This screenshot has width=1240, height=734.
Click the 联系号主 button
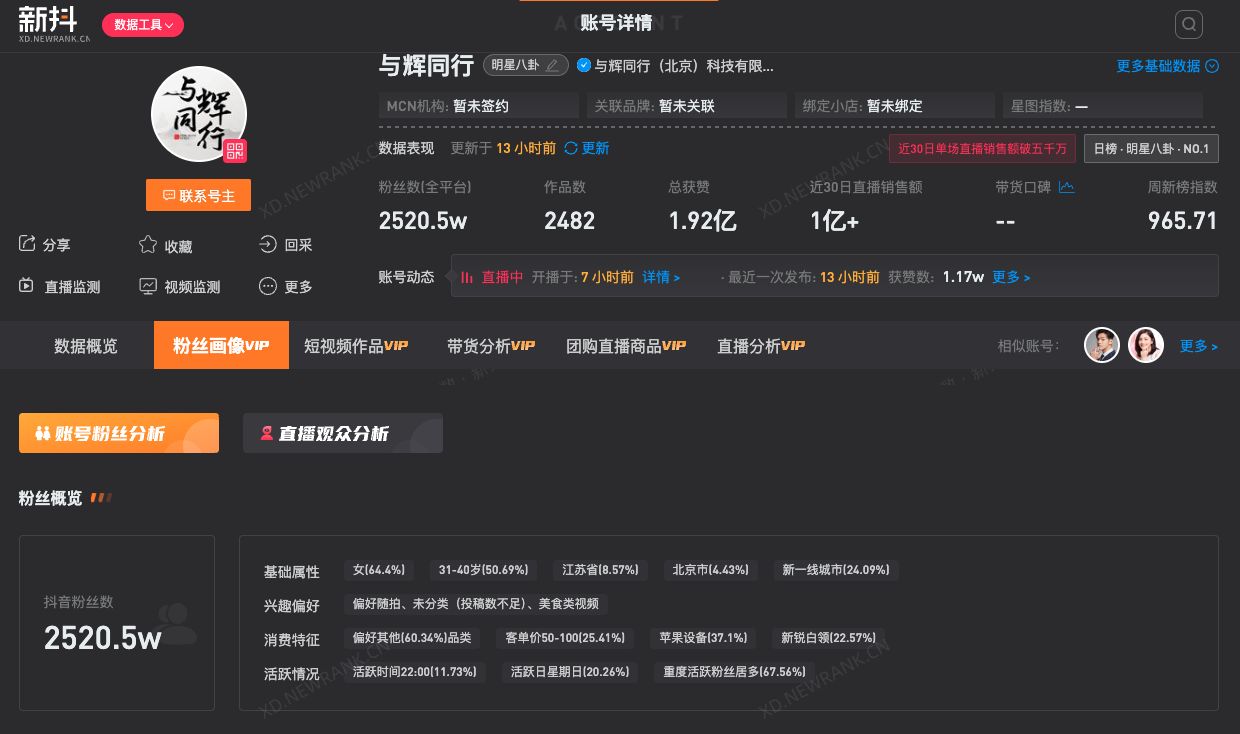pos(198,195)
